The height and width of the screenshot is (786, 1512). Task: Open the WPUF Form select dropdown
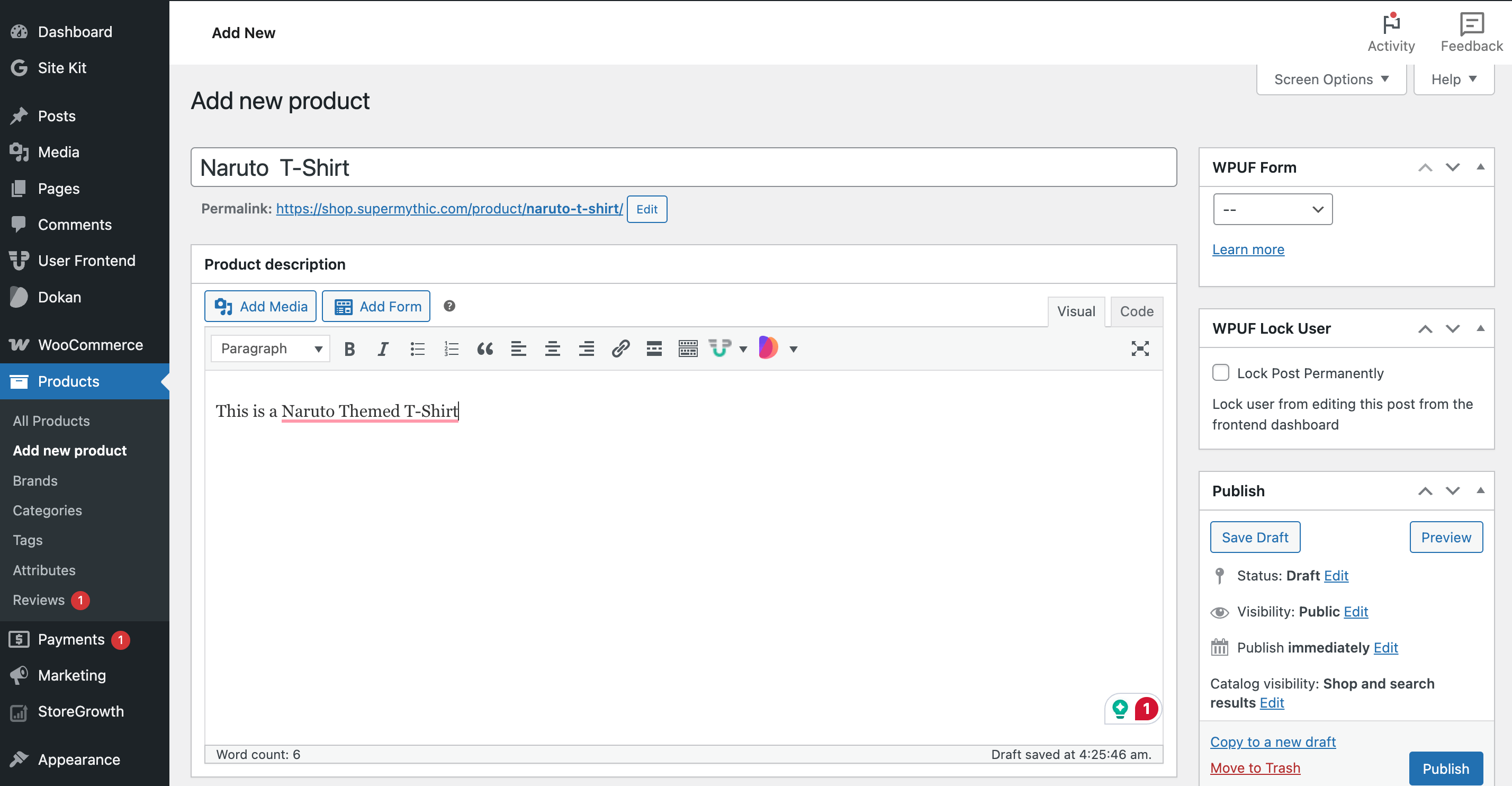pyautogui.click(x=1273, y=210)
